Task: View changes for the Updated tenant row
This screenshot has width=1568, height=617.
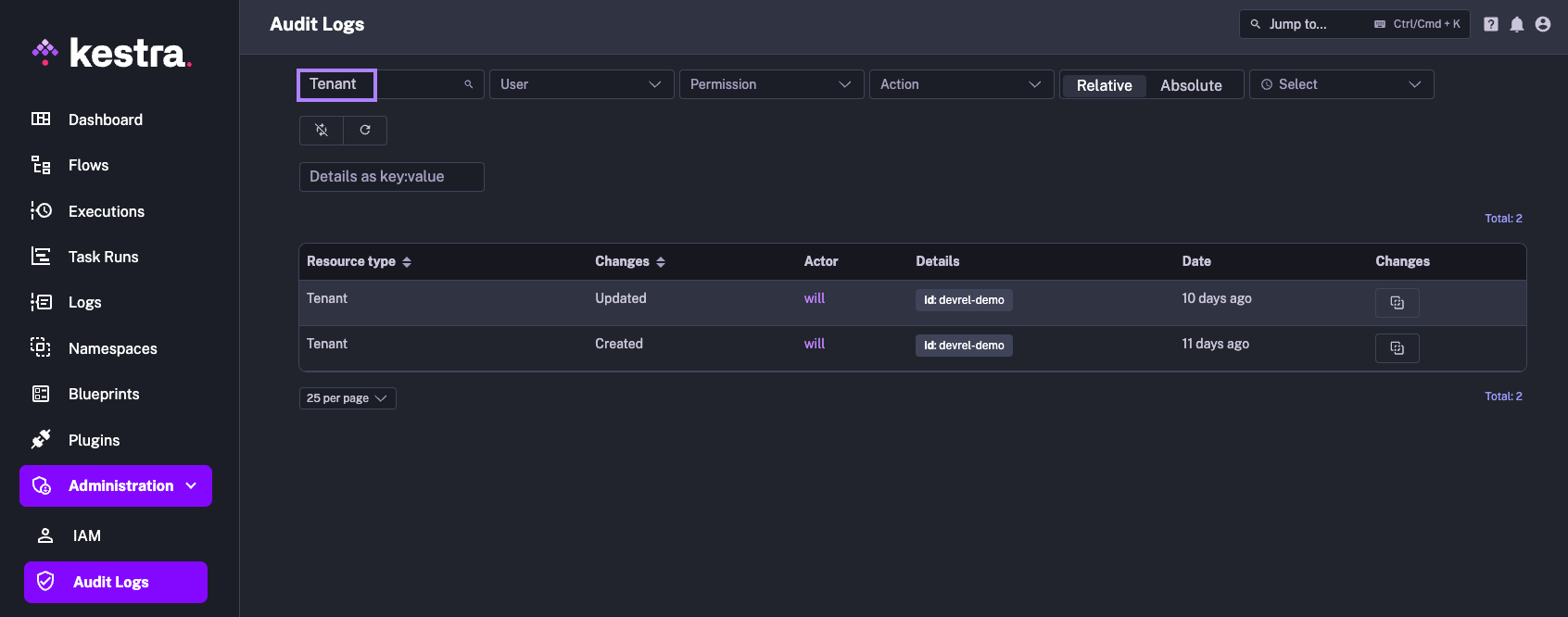Action: click(x=1397, y=303)
